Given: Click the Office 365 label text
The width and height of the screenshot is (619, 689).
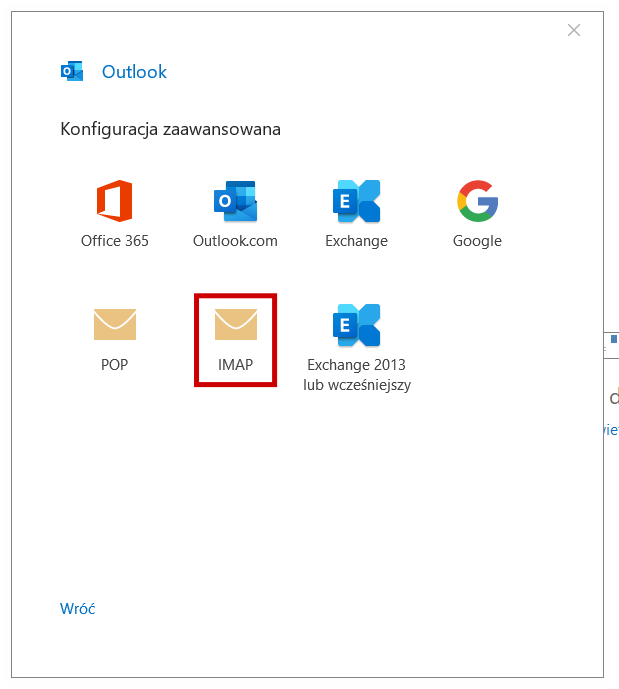Looking at the screenshot, I should pos(115,241).
